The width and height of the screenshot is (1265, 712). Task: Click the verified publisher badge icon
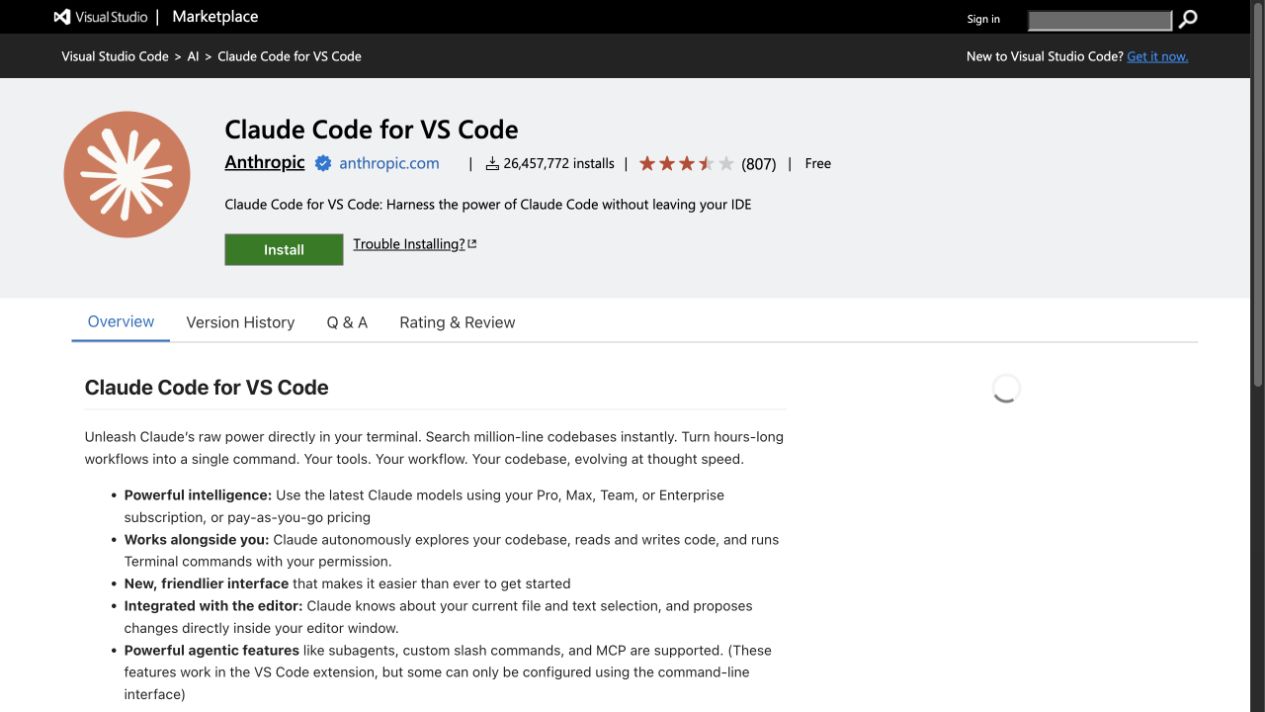click(x=323, y=163)
